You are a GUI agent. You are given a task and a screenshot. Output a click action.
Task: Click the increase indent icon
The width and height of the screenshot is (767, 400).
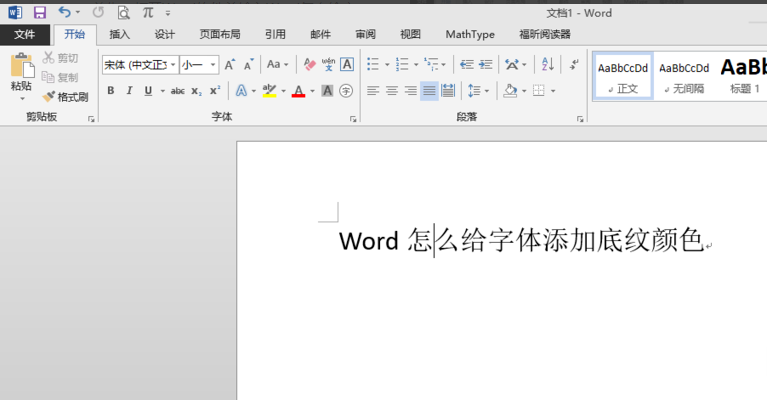point(486,64)
